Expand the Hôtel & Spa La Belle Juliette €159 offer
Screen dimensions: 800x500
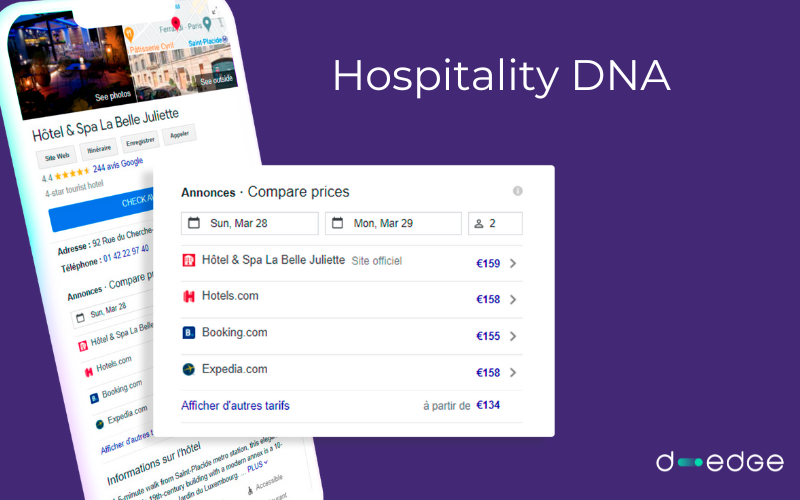513,264
